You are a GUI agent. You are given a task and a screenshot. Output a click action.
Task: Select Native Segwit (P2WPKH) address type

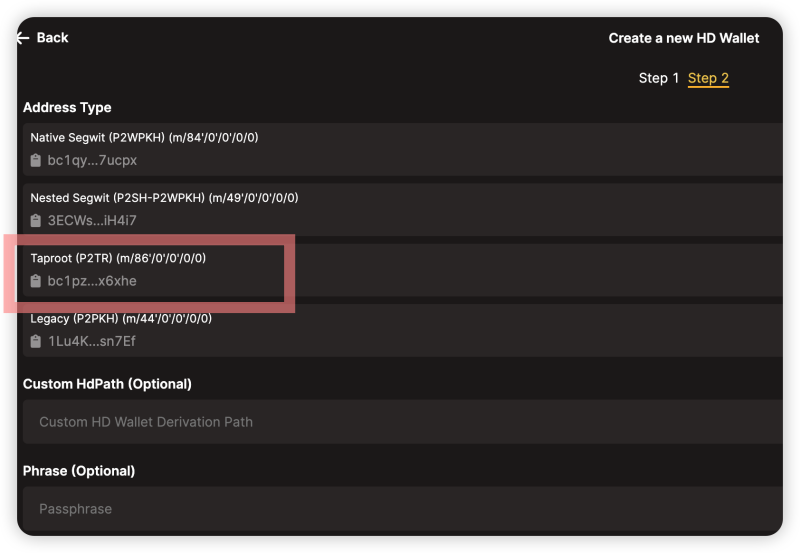coord(403,149)
